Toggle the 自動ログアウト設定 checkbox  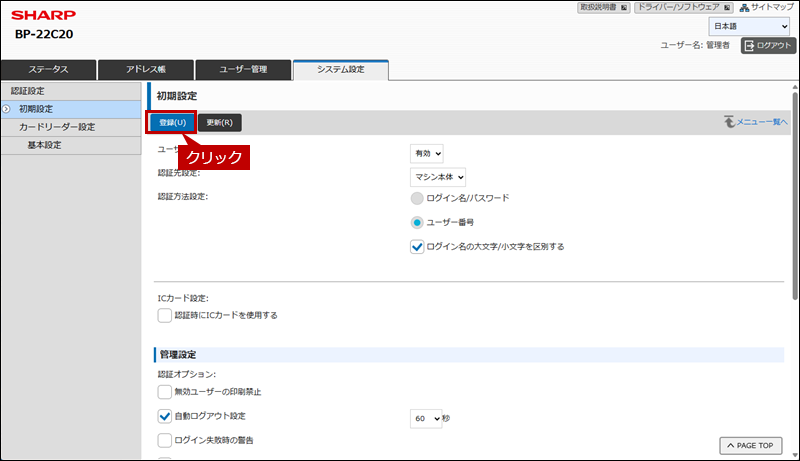[x=165, y=415]
